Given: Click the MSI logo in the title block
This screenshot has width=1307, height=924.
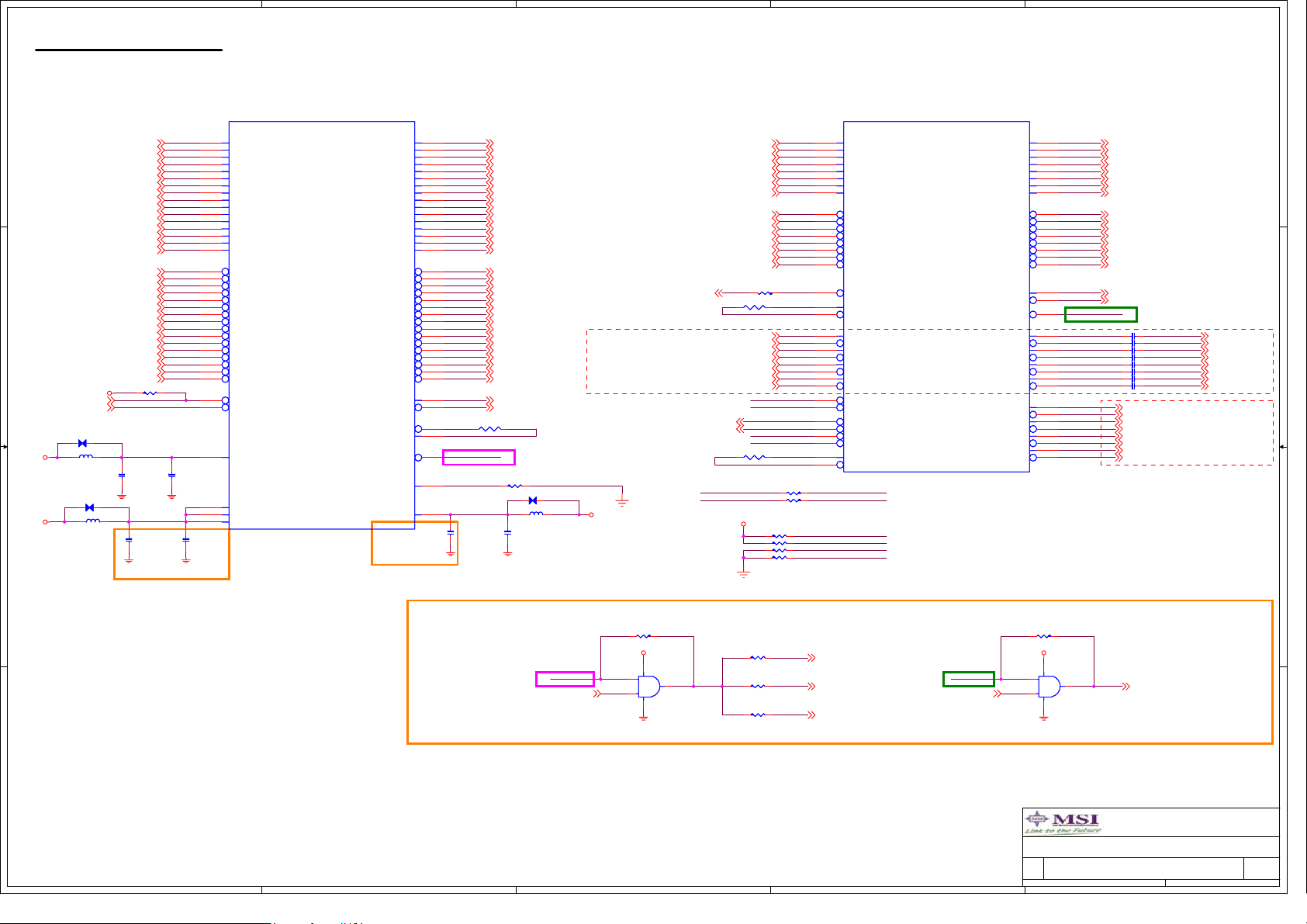Looking at the screenshot, I should tap(1063, 822).
